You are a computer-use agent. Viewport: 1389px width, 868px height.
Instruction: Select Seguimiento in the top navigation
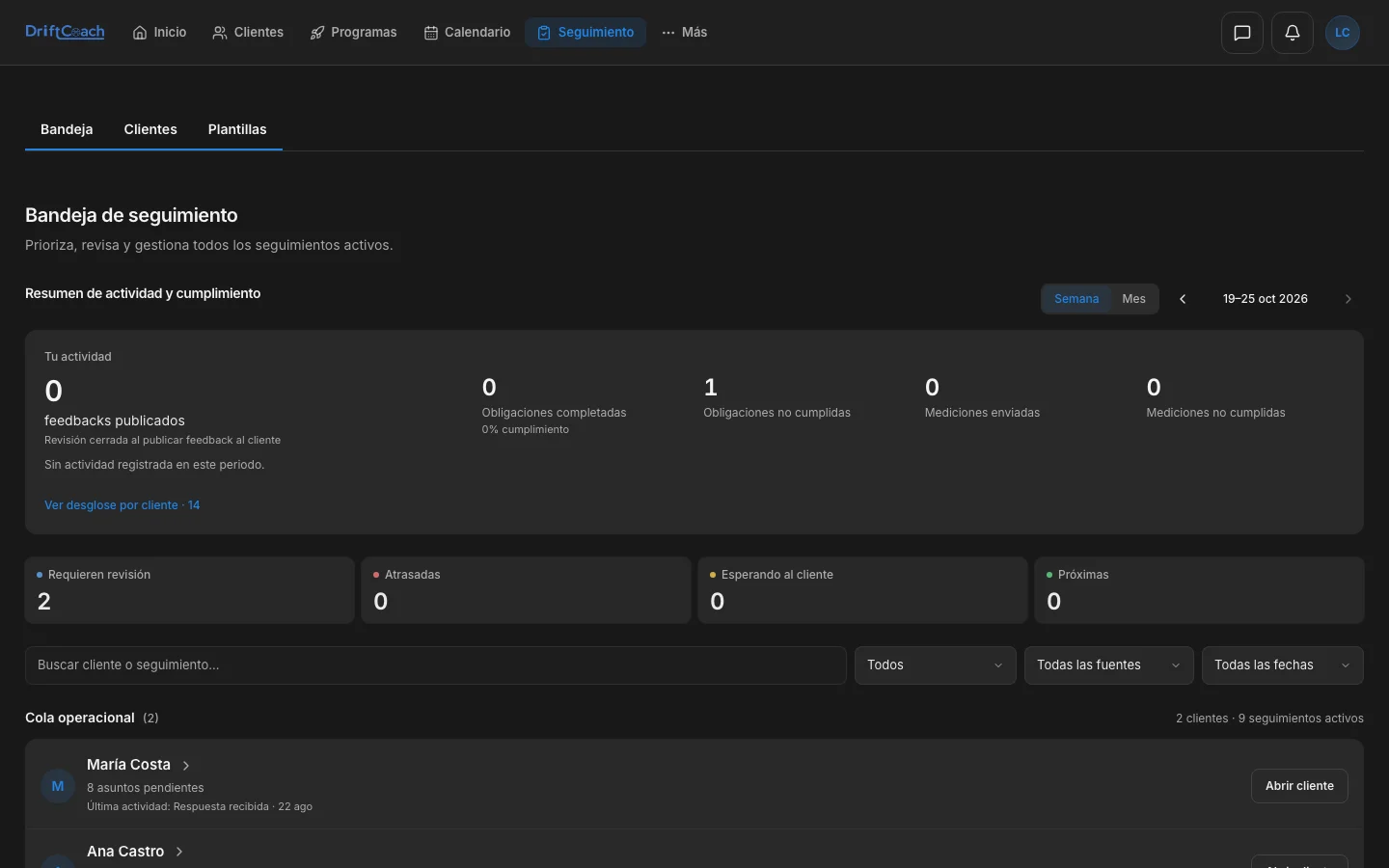point(586,33)
